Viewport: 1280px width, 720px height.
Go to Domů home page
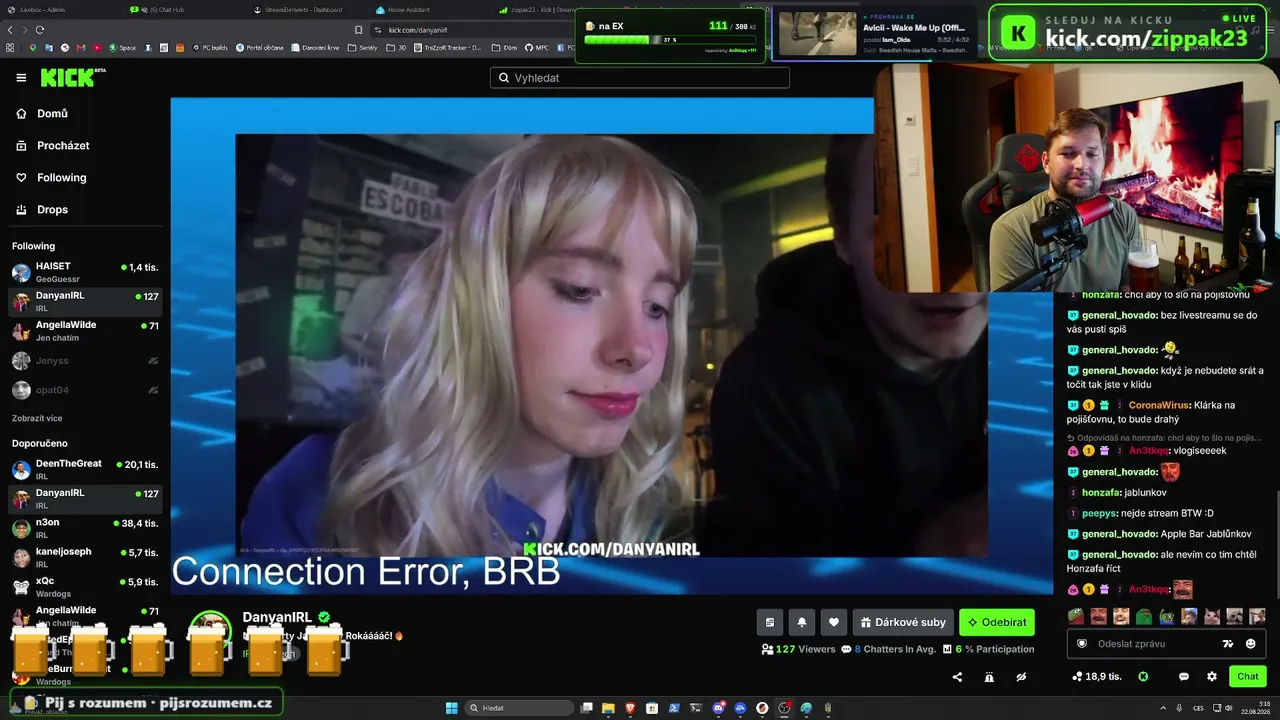[42, 114]
